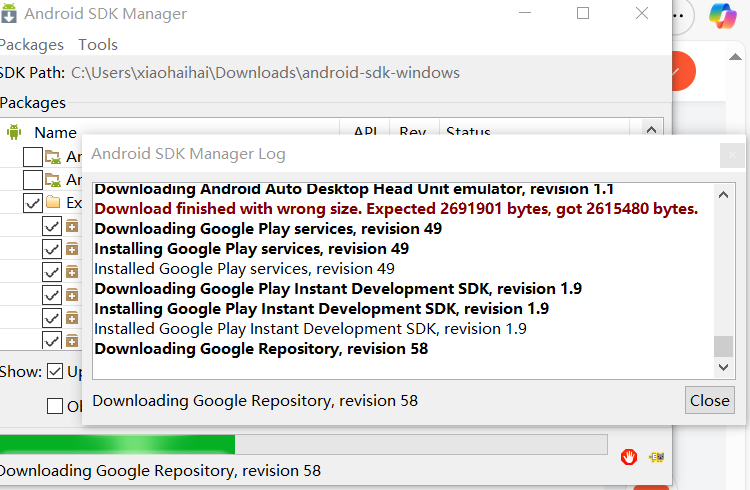Viewport: 750px width, 490px height.
Task: Click the red stop download hand icon
Action: coord(629,457)
